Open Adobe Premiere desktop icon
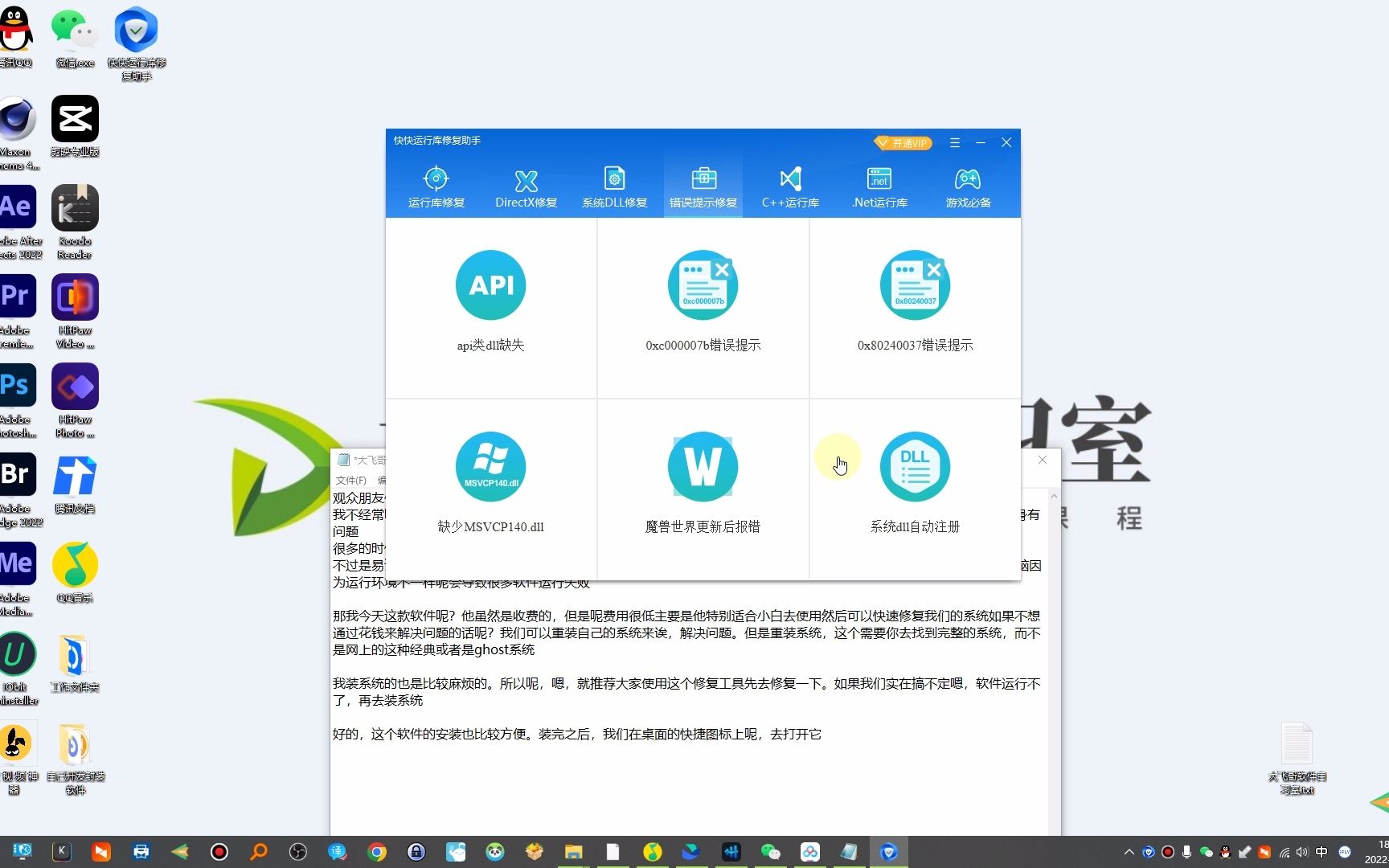Screen dimensions: 1389x868 (x=17, y=312)
